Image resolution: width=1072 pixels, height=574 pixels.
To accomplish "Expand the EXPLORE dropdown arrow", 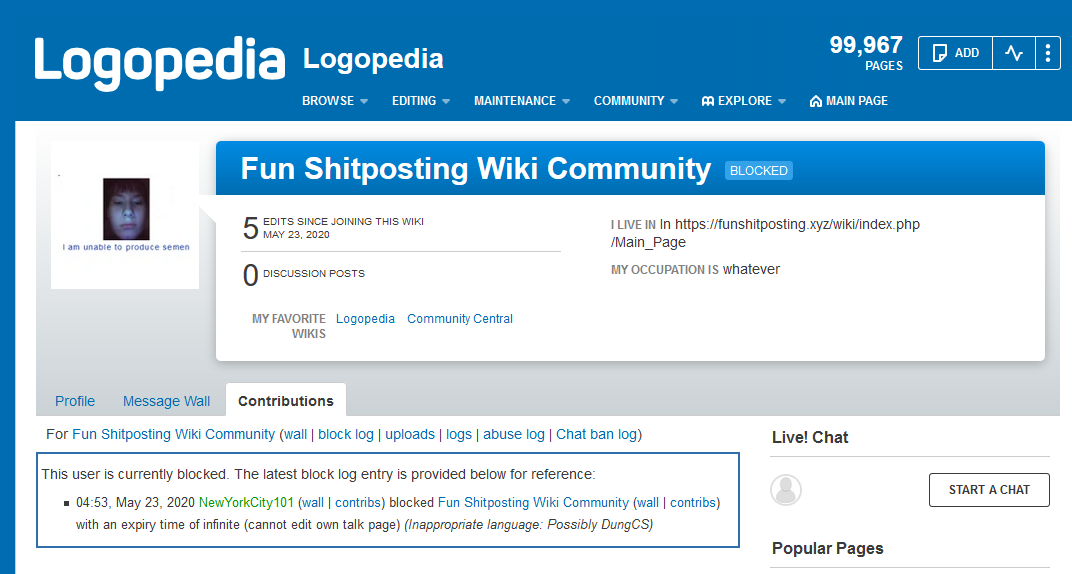I will (x=781, y=101).
